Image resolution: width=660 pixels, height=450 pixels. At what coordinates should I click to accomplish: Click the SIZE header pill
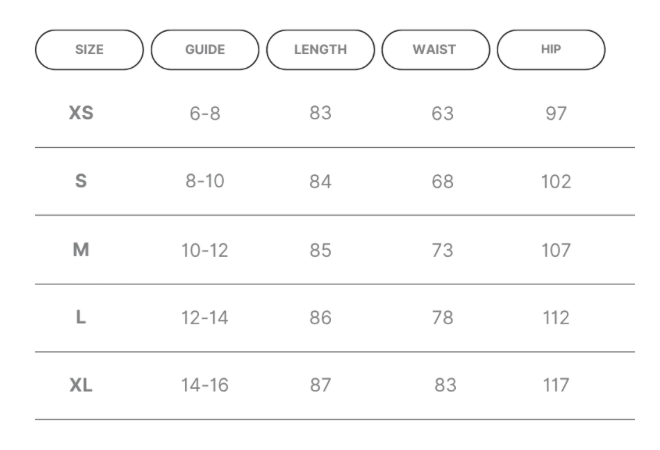click(89, 50)
